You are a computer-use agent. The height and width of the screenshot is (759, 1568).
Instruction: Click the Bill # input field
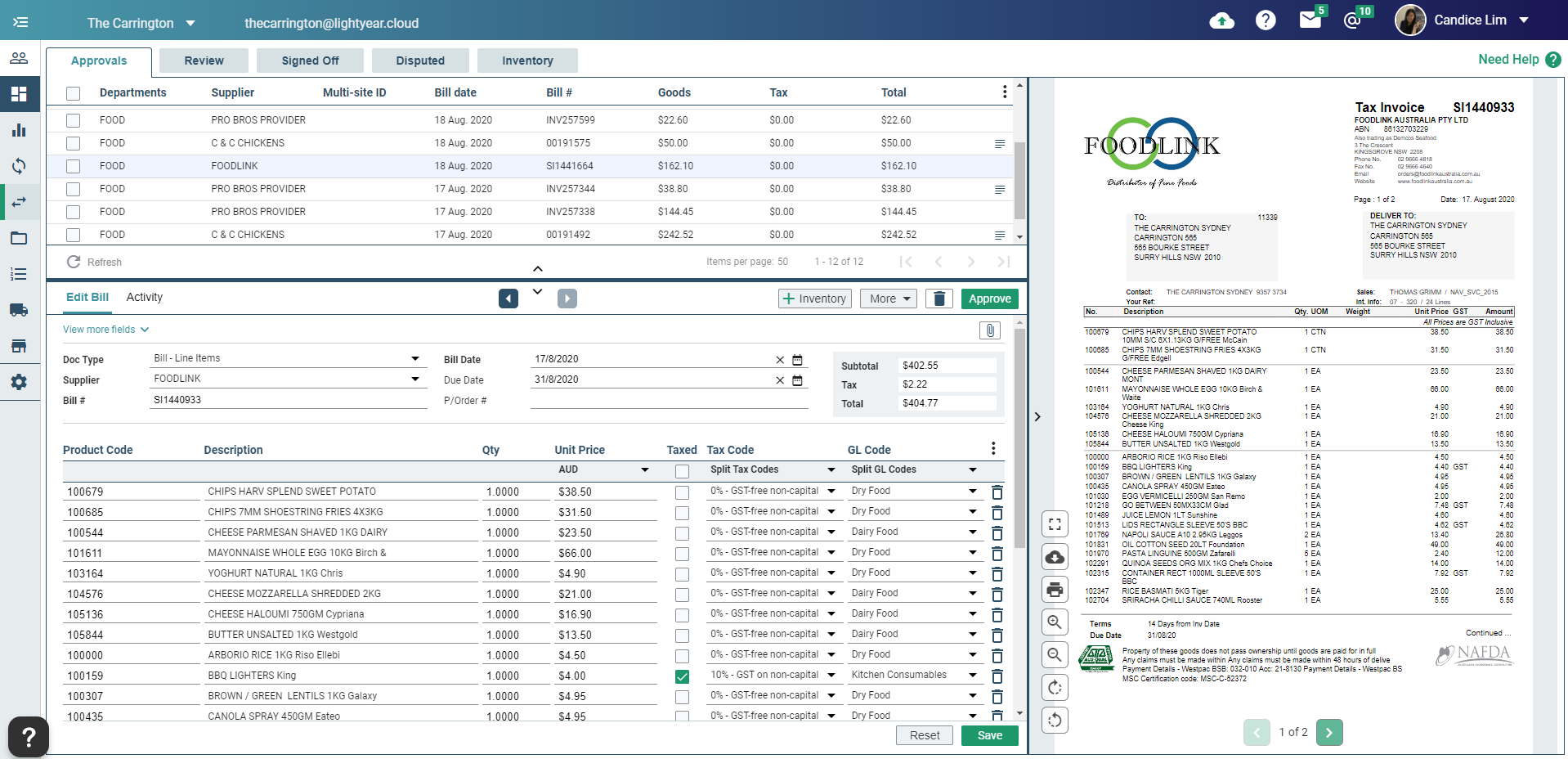(x=289, y=400)
